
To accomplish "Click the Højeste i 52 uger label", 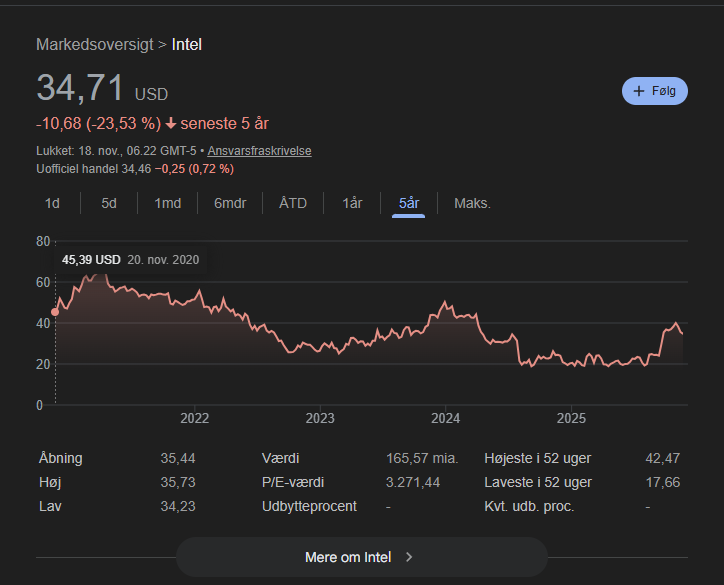I will point(537,458).
